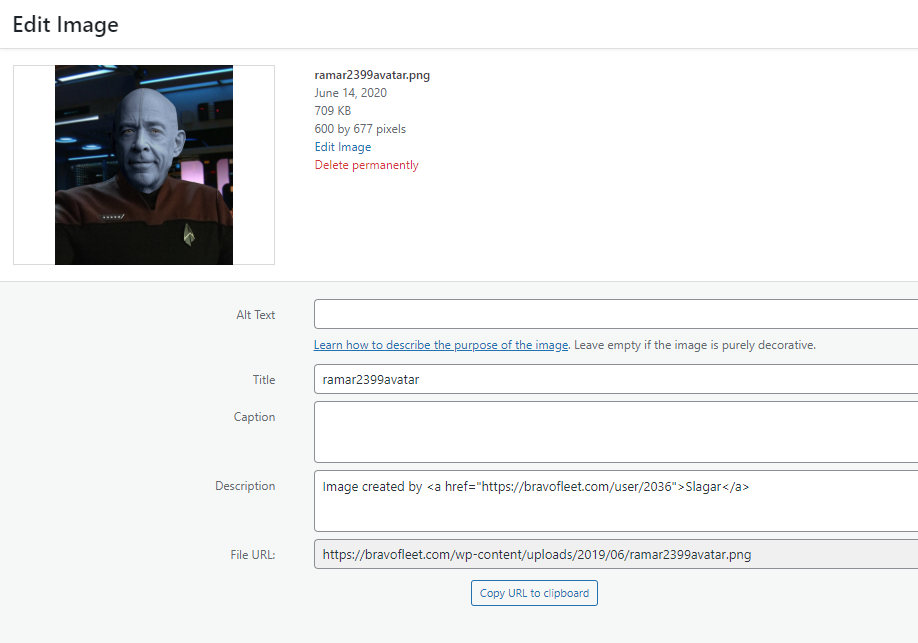Viewport: 918px width, 643px height.
Task: Click the Description text area
Action: point(616,501)
